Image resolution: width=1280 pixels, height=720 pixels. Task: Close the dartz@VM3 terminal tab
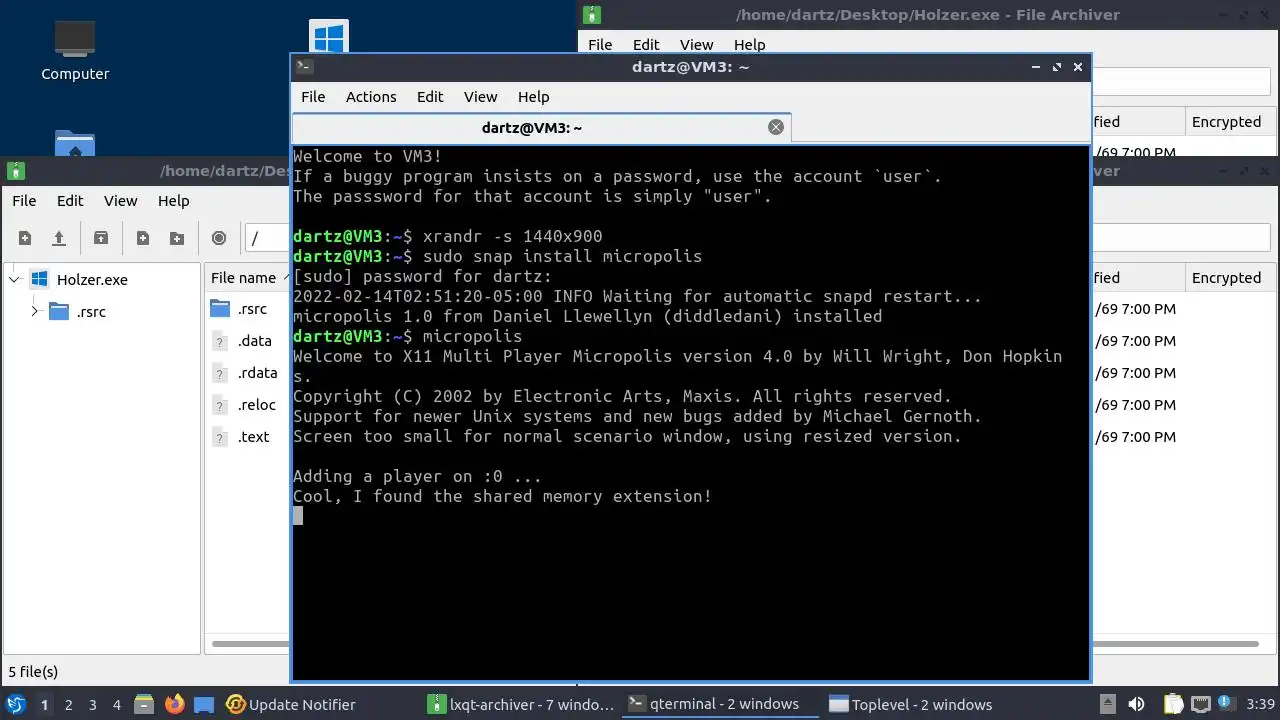click(x=775, y=127)
